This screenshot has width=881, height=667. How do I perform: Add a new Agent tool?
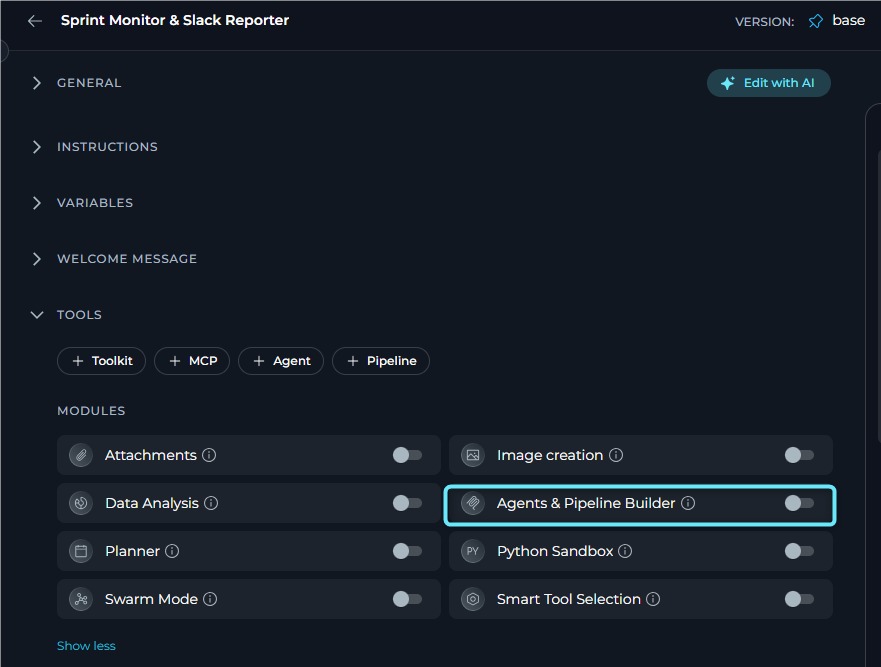tap(281, 361)
